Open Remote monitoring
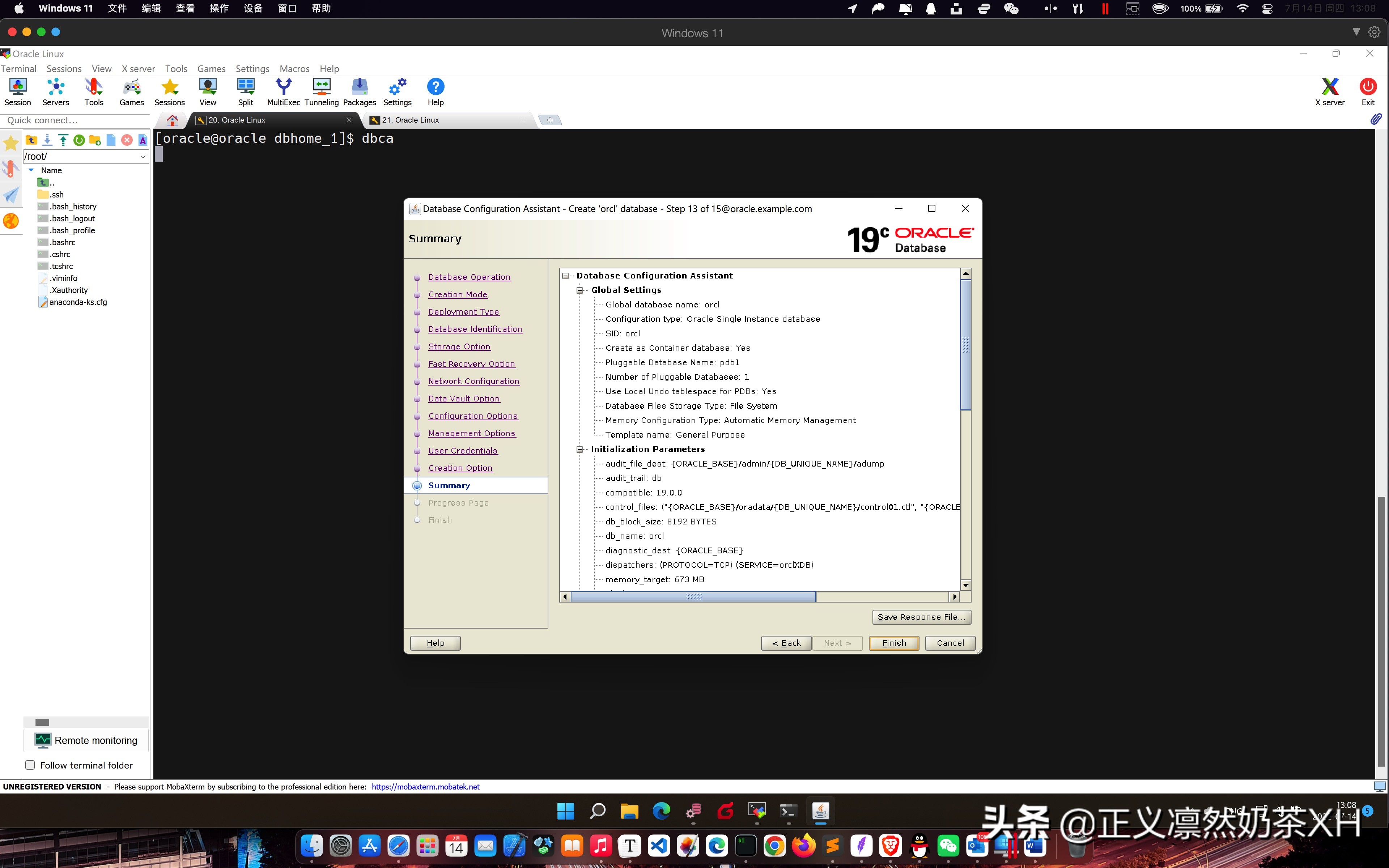The height and width of the screenshot is (868, 1389). pyautogui.click(x=86, y=740)
